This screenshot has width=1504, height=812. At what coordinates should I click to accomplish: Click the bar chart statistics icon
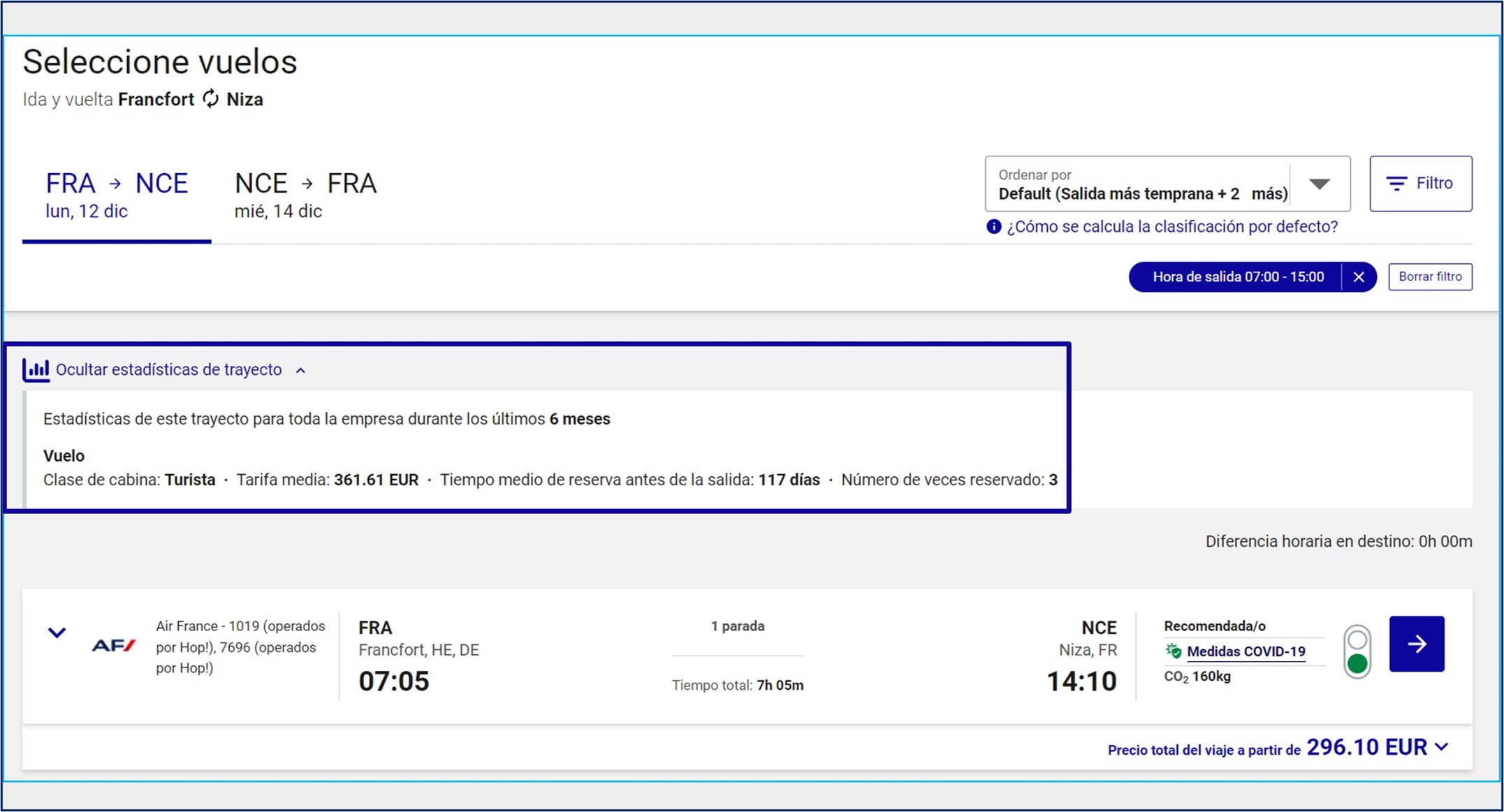coord(36,369)
